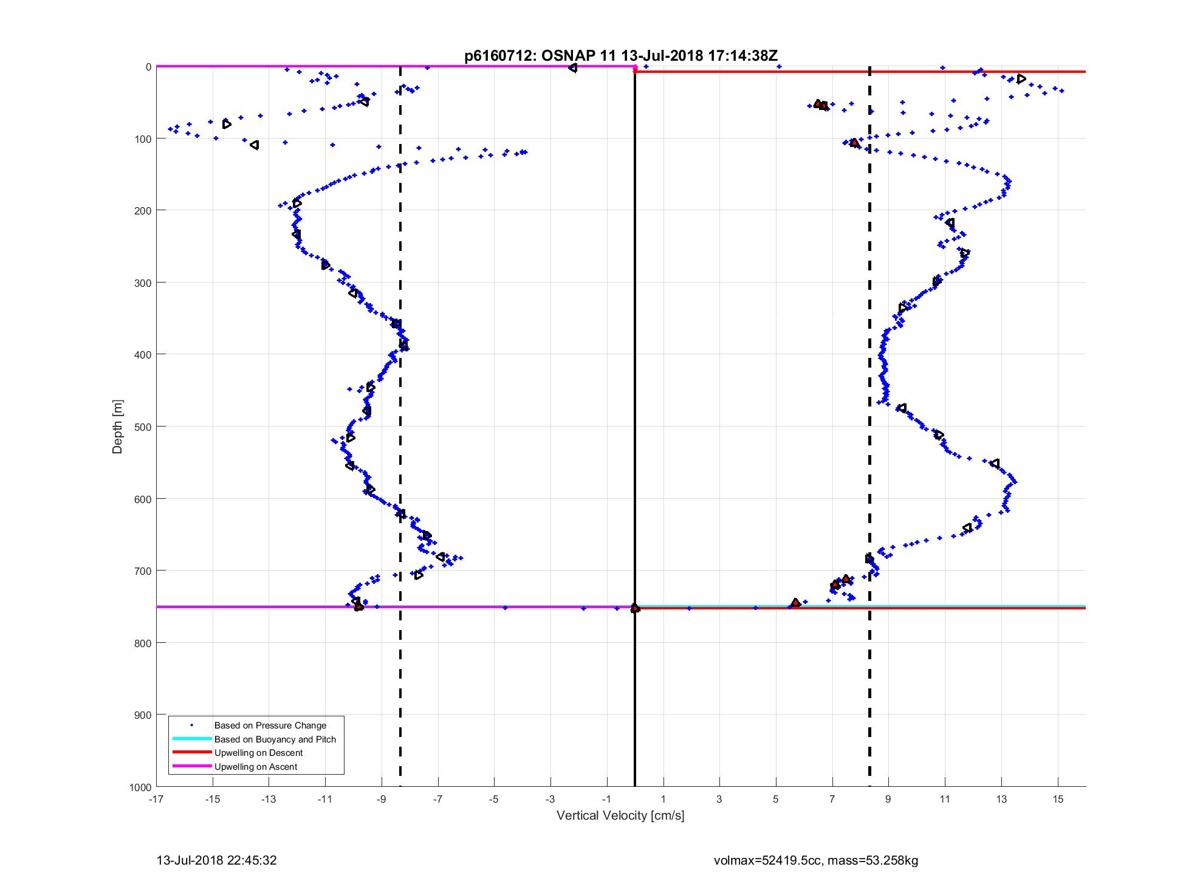The width and height of the screenshot is (1200, 885).
Task: Click the cyan line swatch in legend
Action: coord(191,739)
